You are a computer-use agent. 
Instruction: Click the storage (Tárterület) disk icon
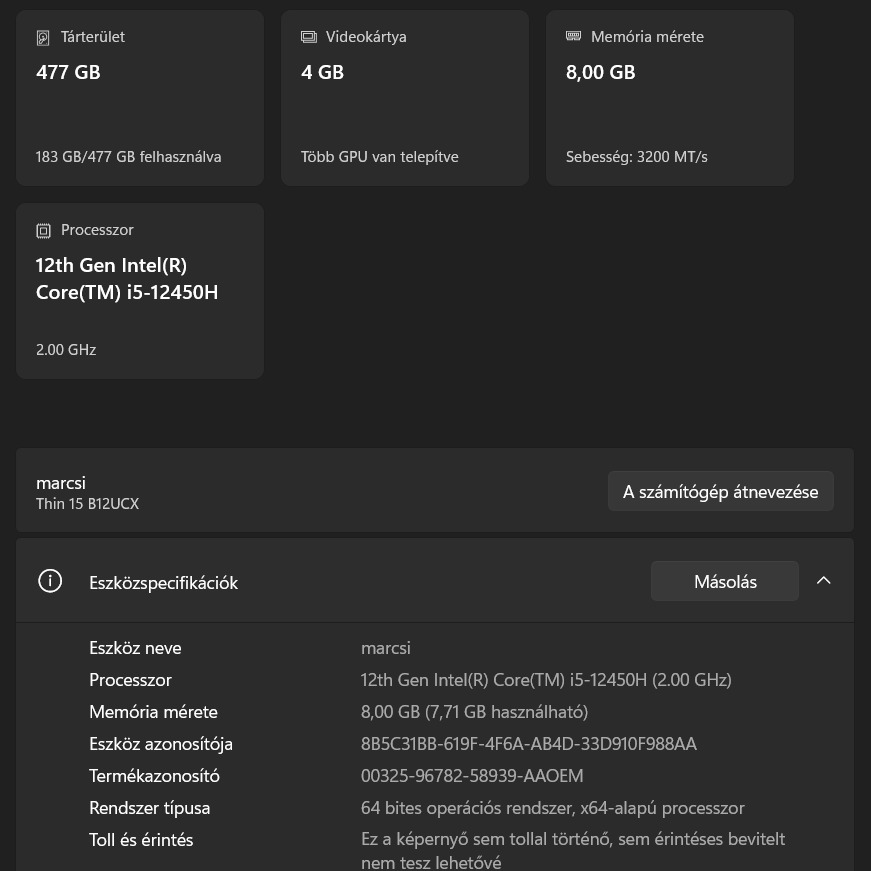pos(43,38)
